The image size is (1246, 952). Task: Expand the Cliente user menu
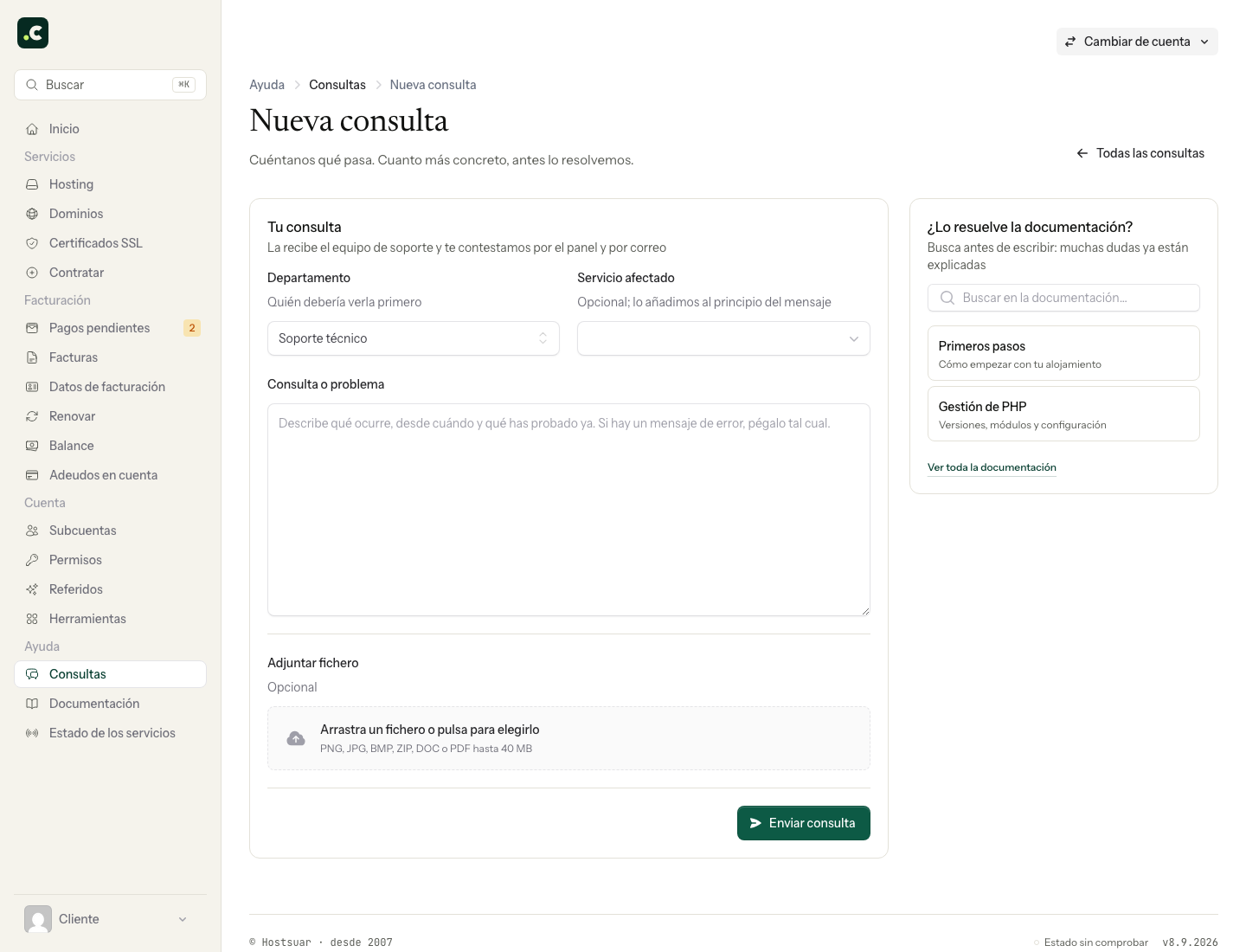[x=110, y=919]
